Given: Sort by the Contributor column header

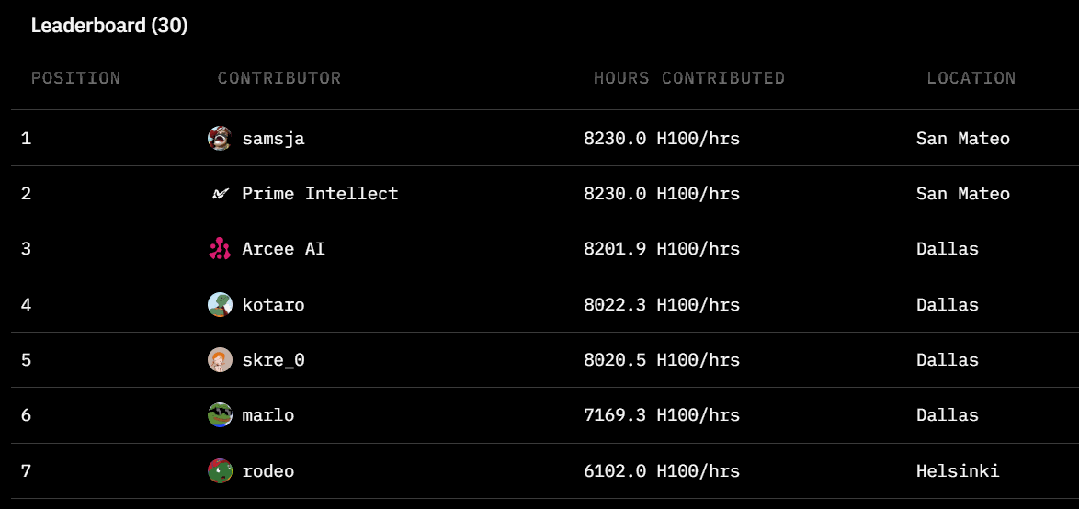Looking at the screenshot, I should [279, 78].
